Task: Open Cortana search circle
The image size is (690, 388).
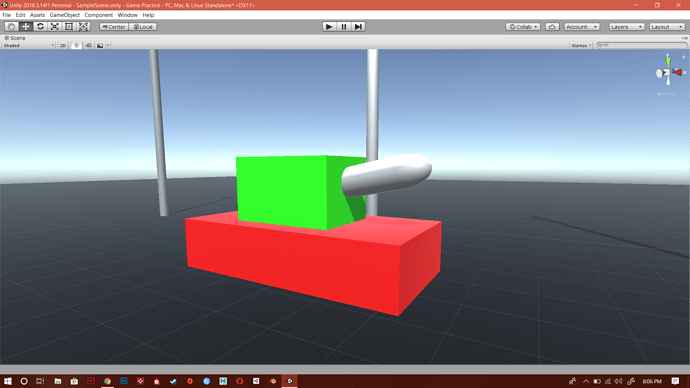Action: coord(24,381)
